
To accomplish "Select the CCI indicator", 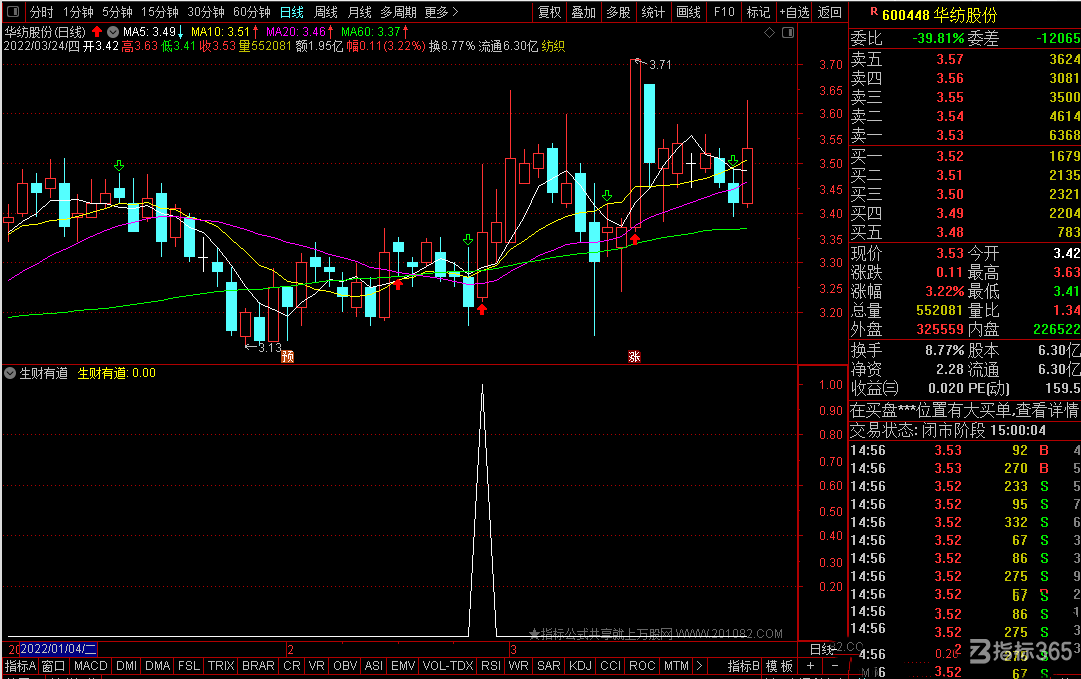I will (610, 666).
